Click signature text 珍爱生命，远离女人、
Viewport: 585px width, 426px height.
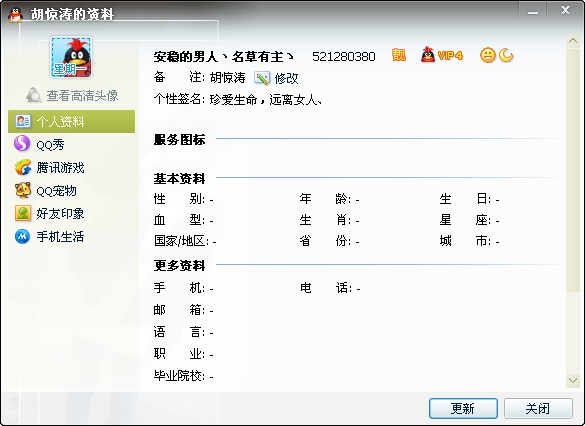[x=266, y=100]
